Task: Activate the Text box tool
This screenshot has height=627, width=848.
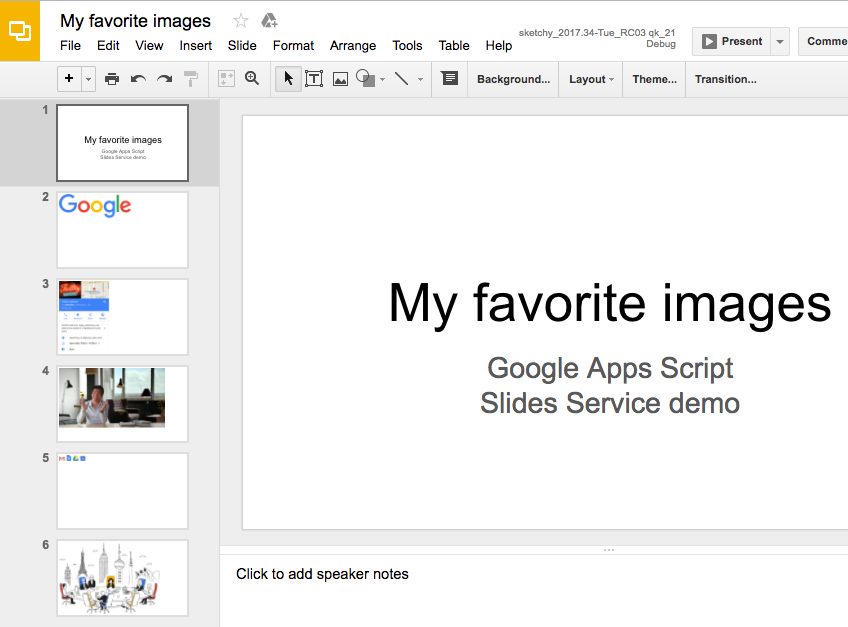Action: tap(314, 79)
